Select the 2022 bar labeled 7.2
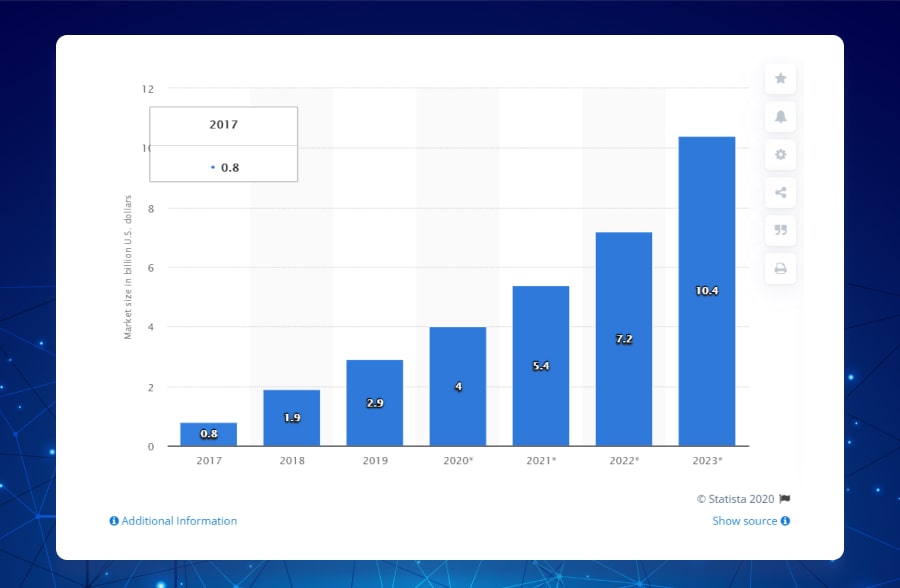Viewport: 900px width, 588px height. [x=624, y=339]
